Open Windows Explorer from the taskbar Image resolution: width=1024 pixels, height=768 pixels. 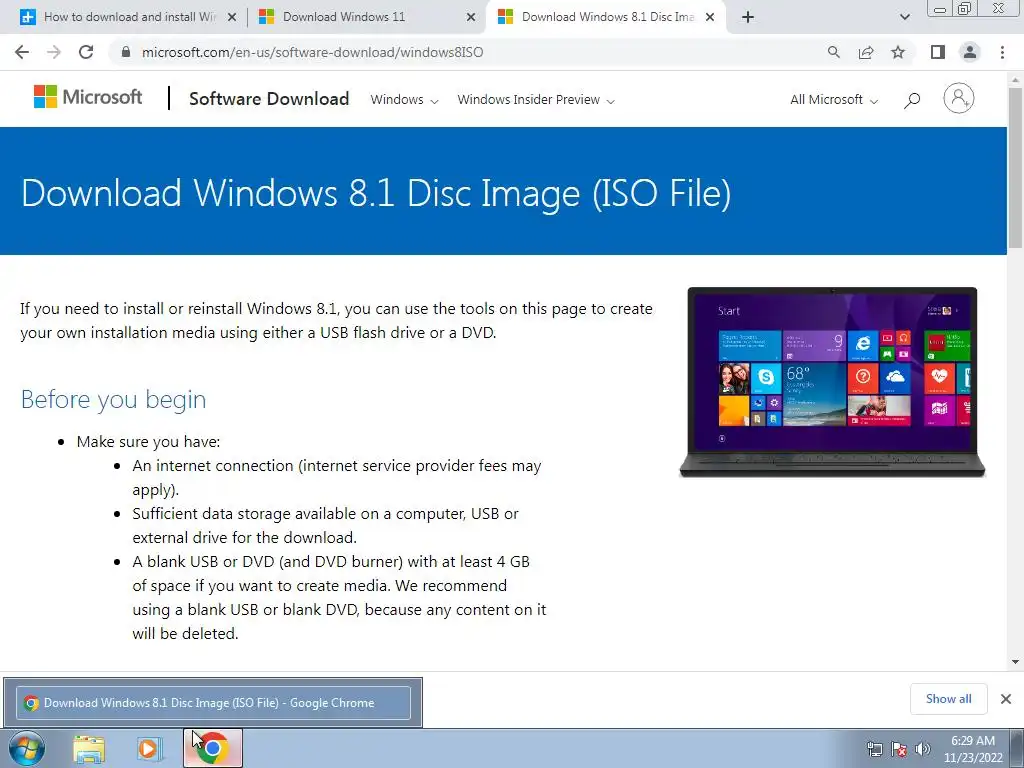click(89, 748)
